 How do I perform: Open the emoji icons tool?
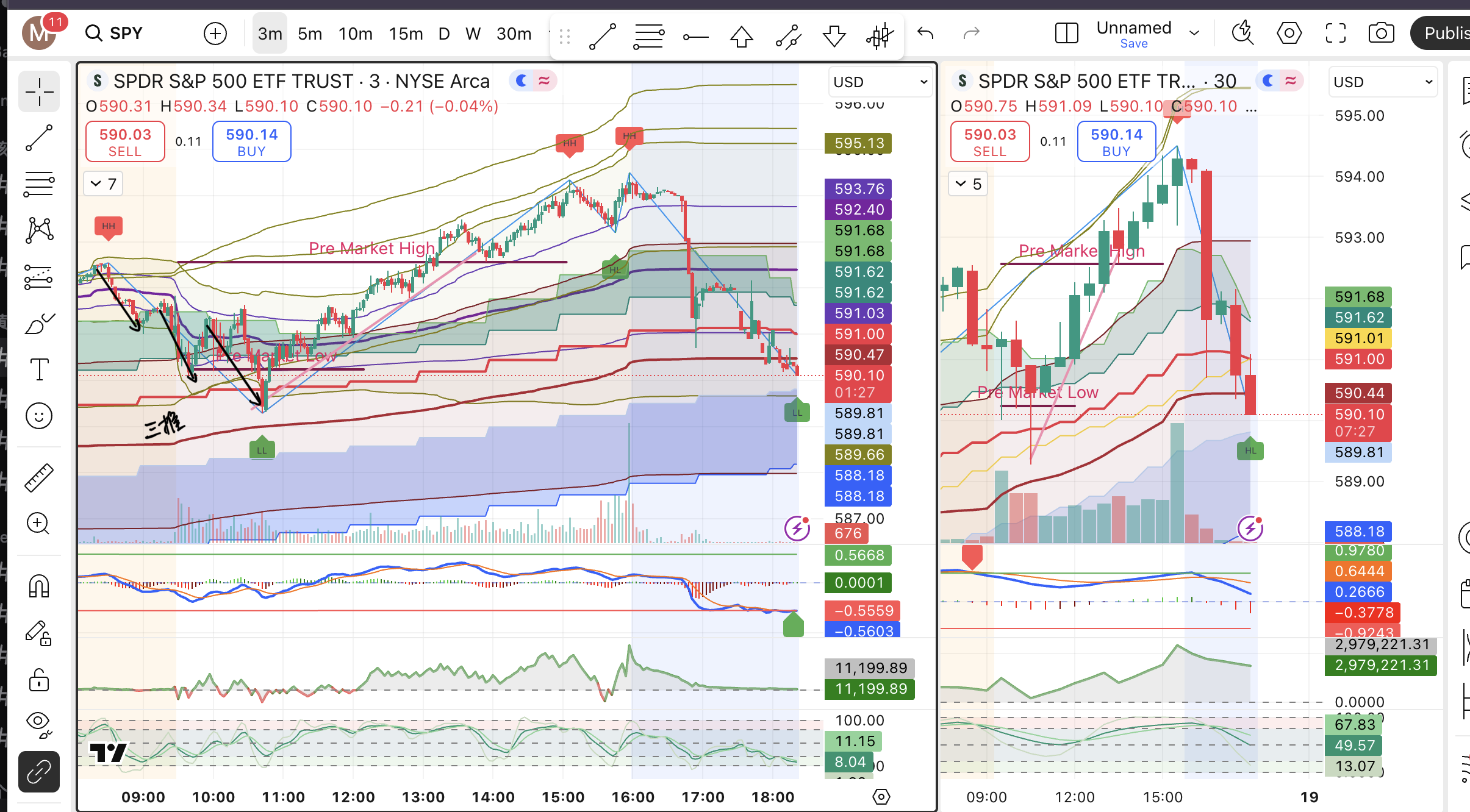pos(39,416)
